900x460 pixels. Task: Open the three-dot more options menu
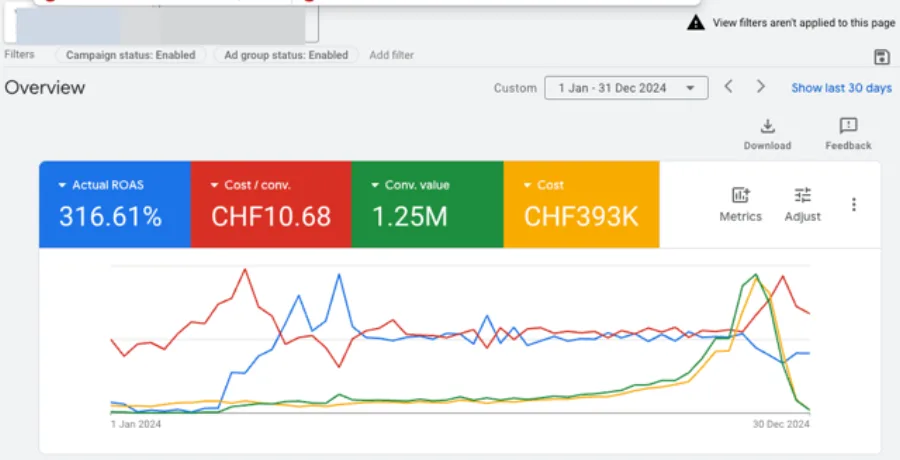click(854, 204)
